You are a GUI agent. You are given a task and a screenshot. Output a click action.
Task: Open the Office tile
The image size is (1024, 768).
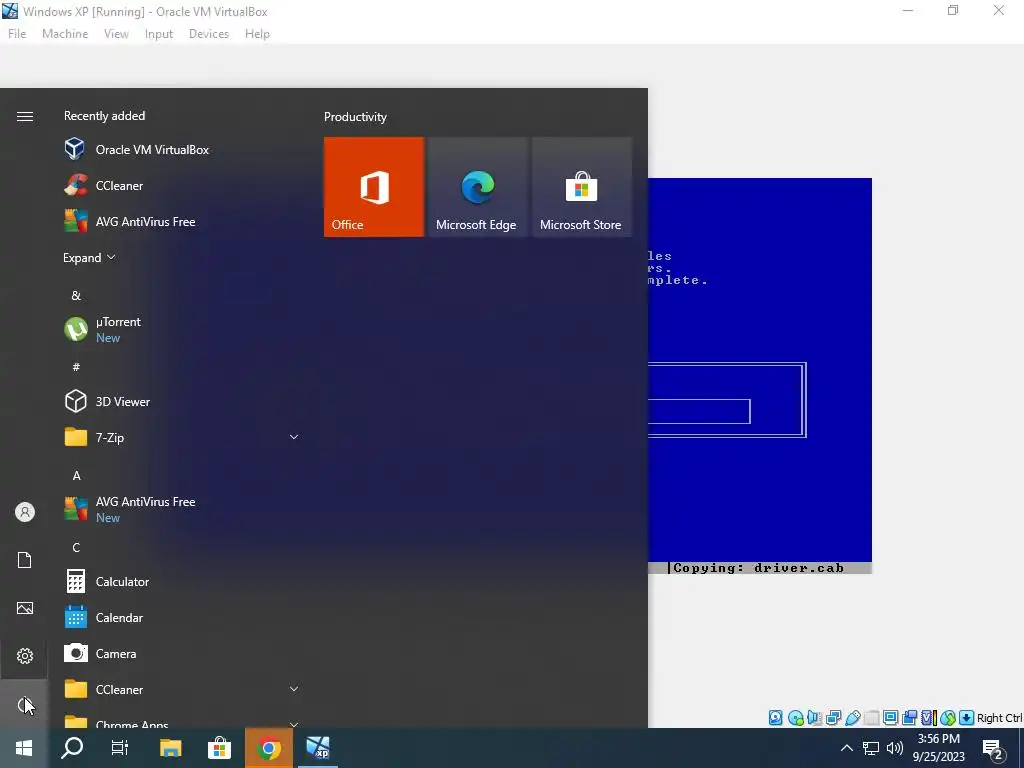(374, 187)
